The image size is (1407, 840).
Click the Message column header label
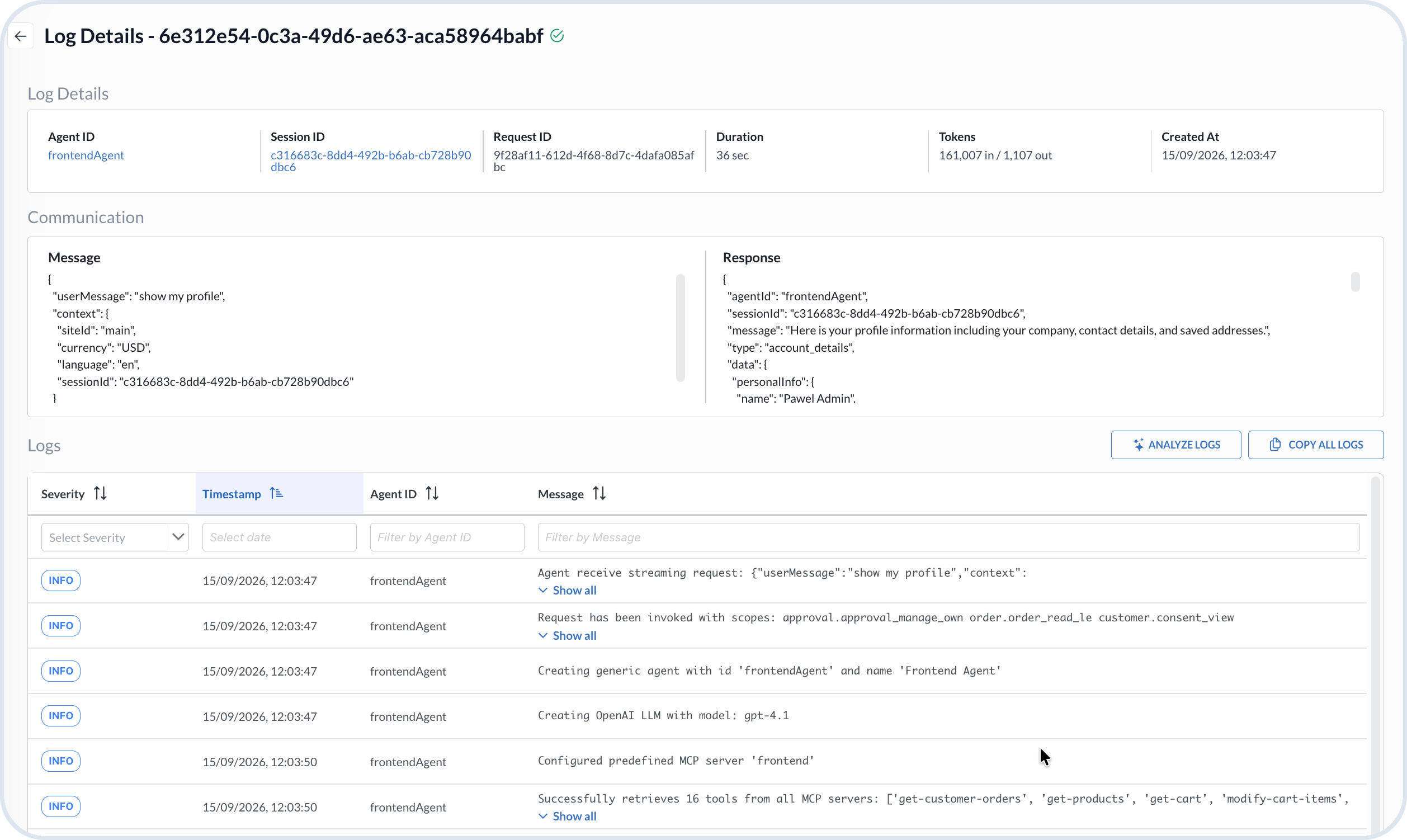[561, 494]
